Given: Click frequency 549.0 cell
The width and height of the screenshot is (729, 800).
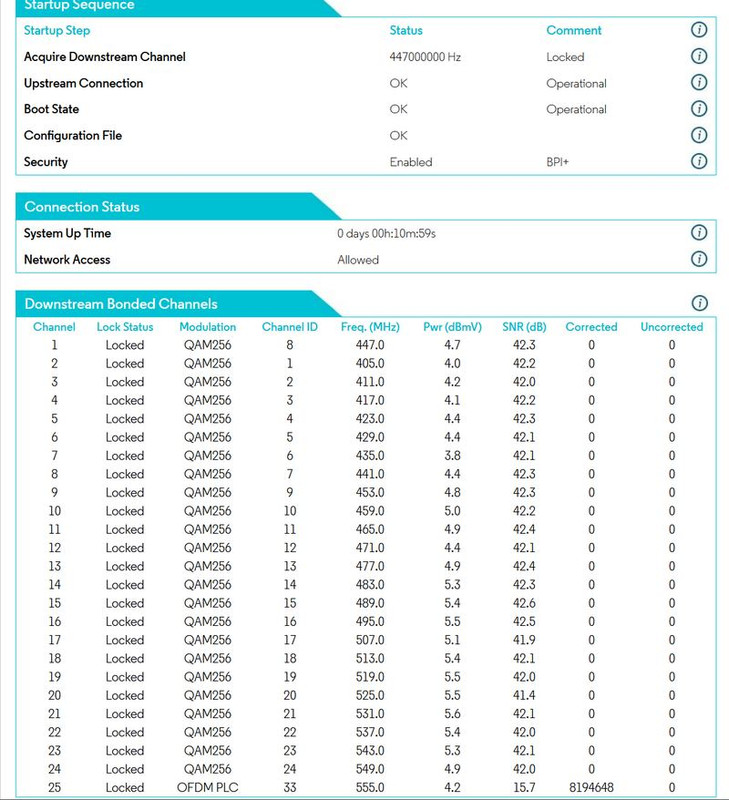Looking at the screenshot, I should (x=370, y=769).
